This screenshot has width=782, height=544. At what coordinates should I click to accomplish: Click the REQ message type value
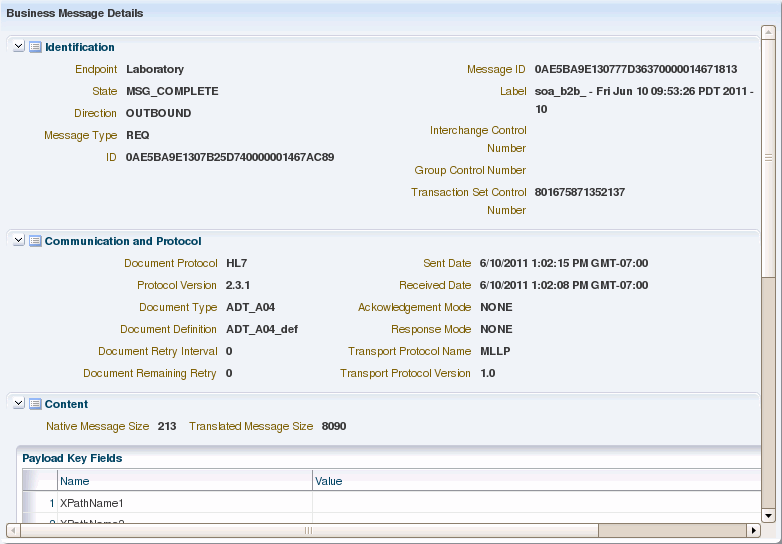tap(137, 135)
